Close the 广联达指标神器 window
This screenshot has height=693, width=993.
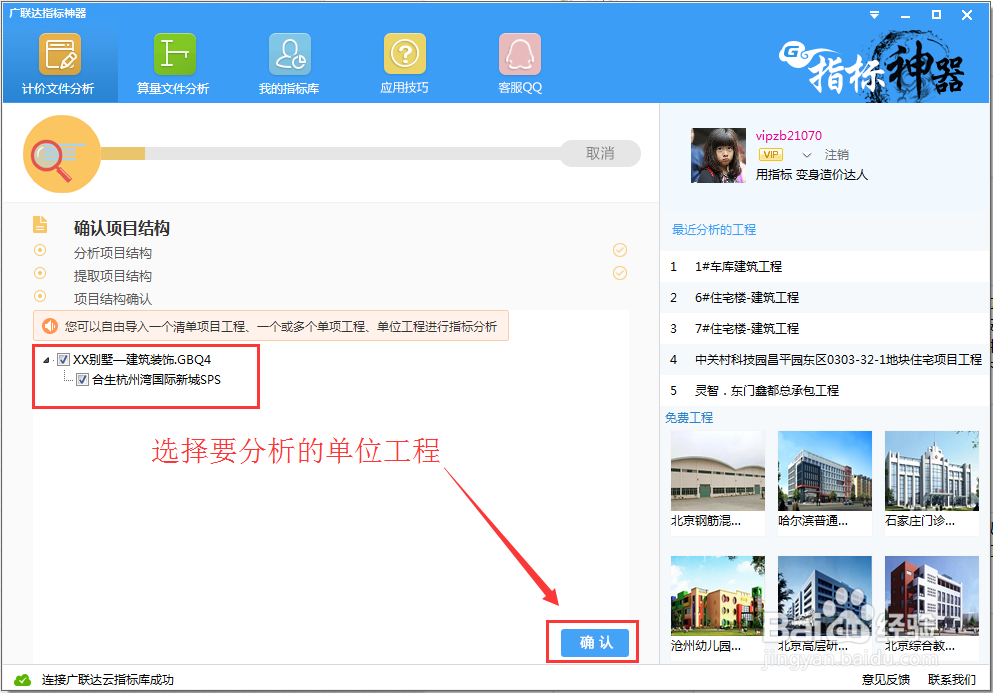pos(967,15)
